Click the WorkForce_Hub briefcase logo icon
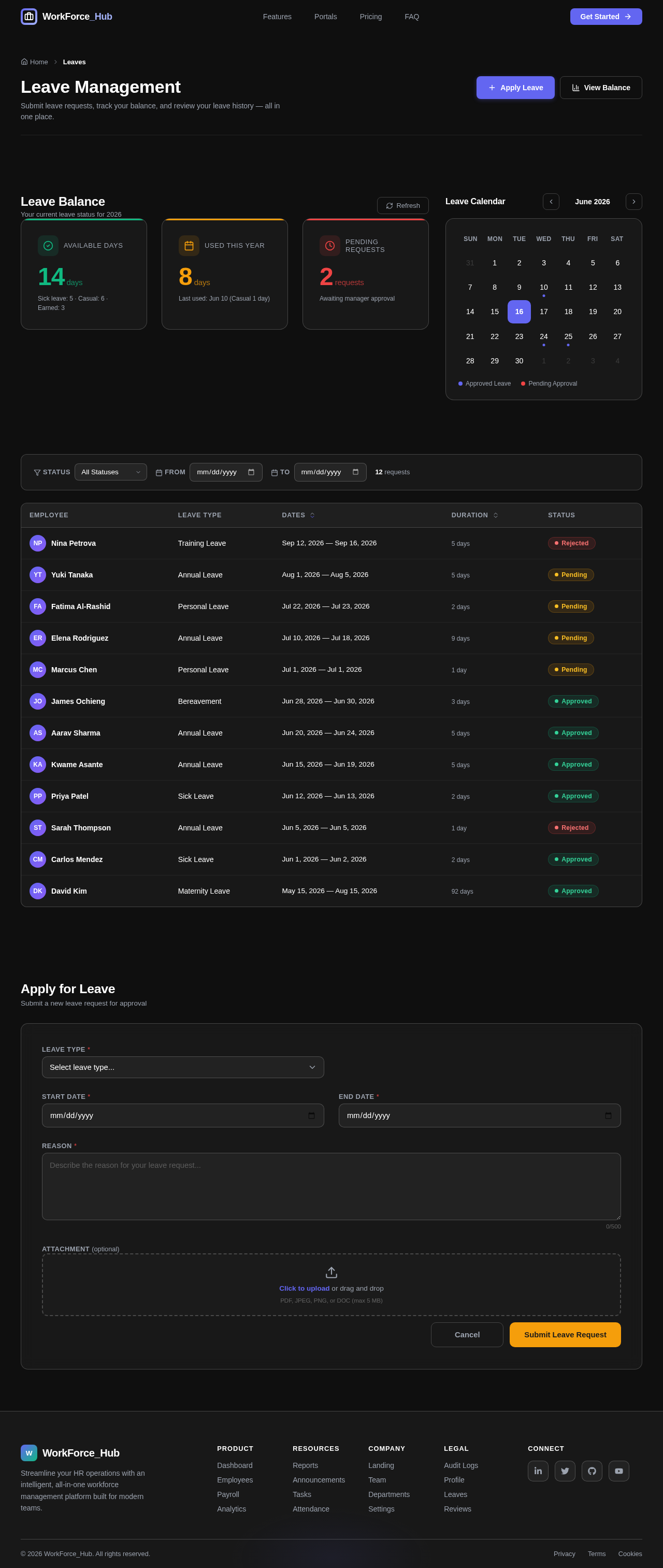Image resolution: width=663 pixels, height=1568 pixels. (x=29, y=17)
